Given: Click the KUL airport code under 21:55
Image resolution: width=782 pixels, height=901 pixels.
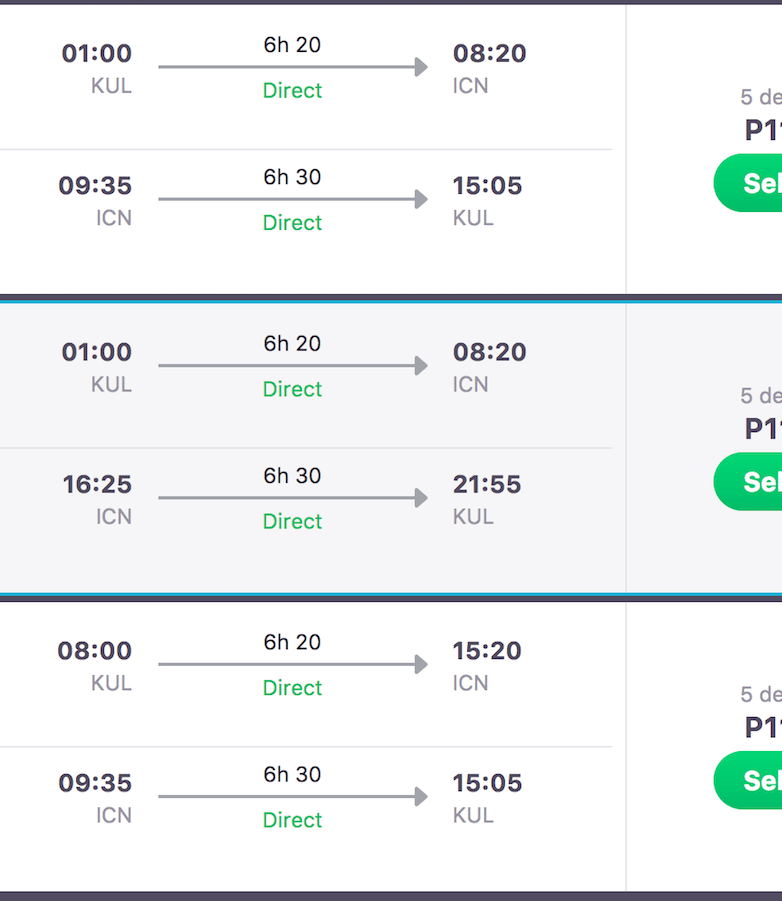Looking at the screenshot, I should (x=473, y=517).
